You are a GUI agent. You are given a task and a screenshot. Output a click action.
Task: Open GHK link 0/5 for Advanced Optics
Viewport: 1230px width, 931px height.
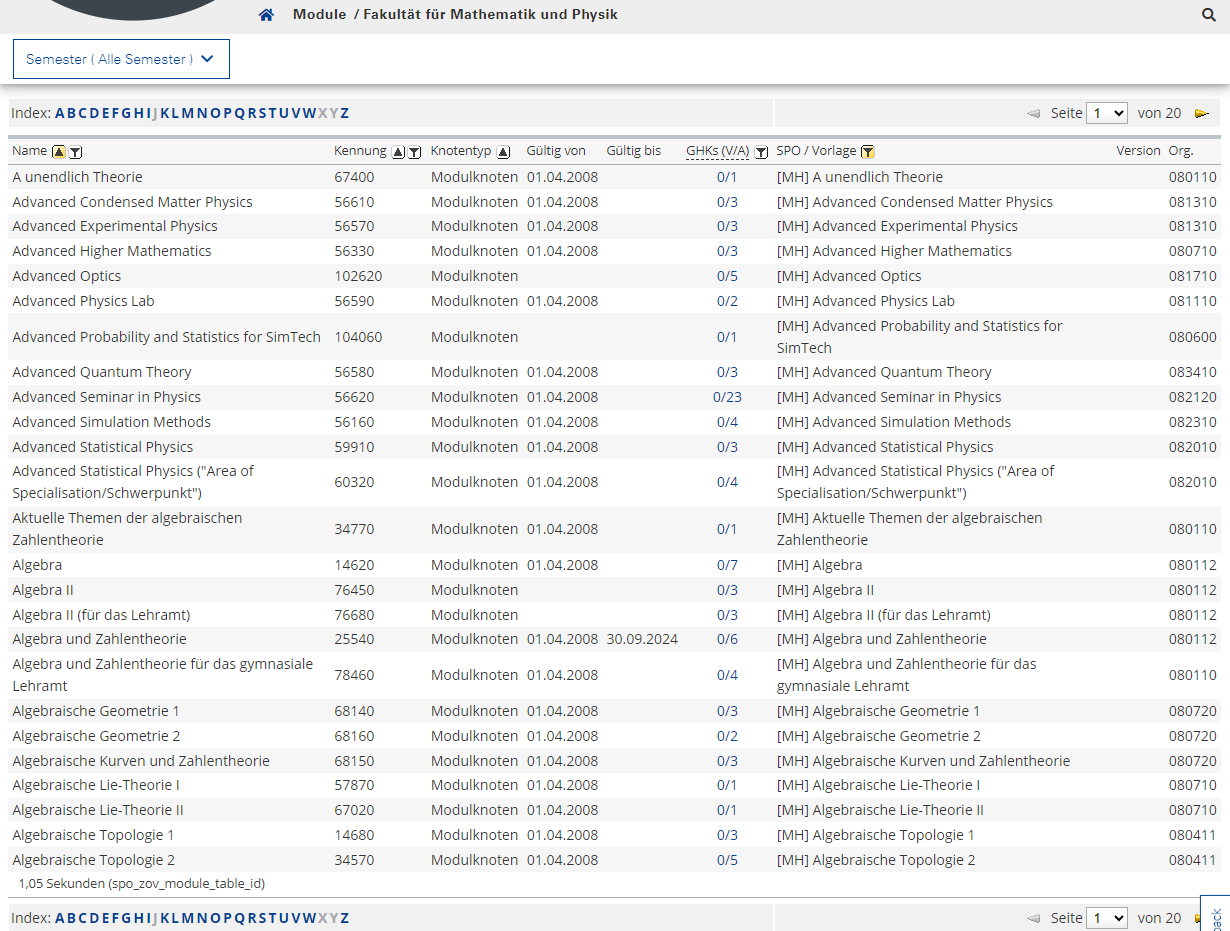727,276
